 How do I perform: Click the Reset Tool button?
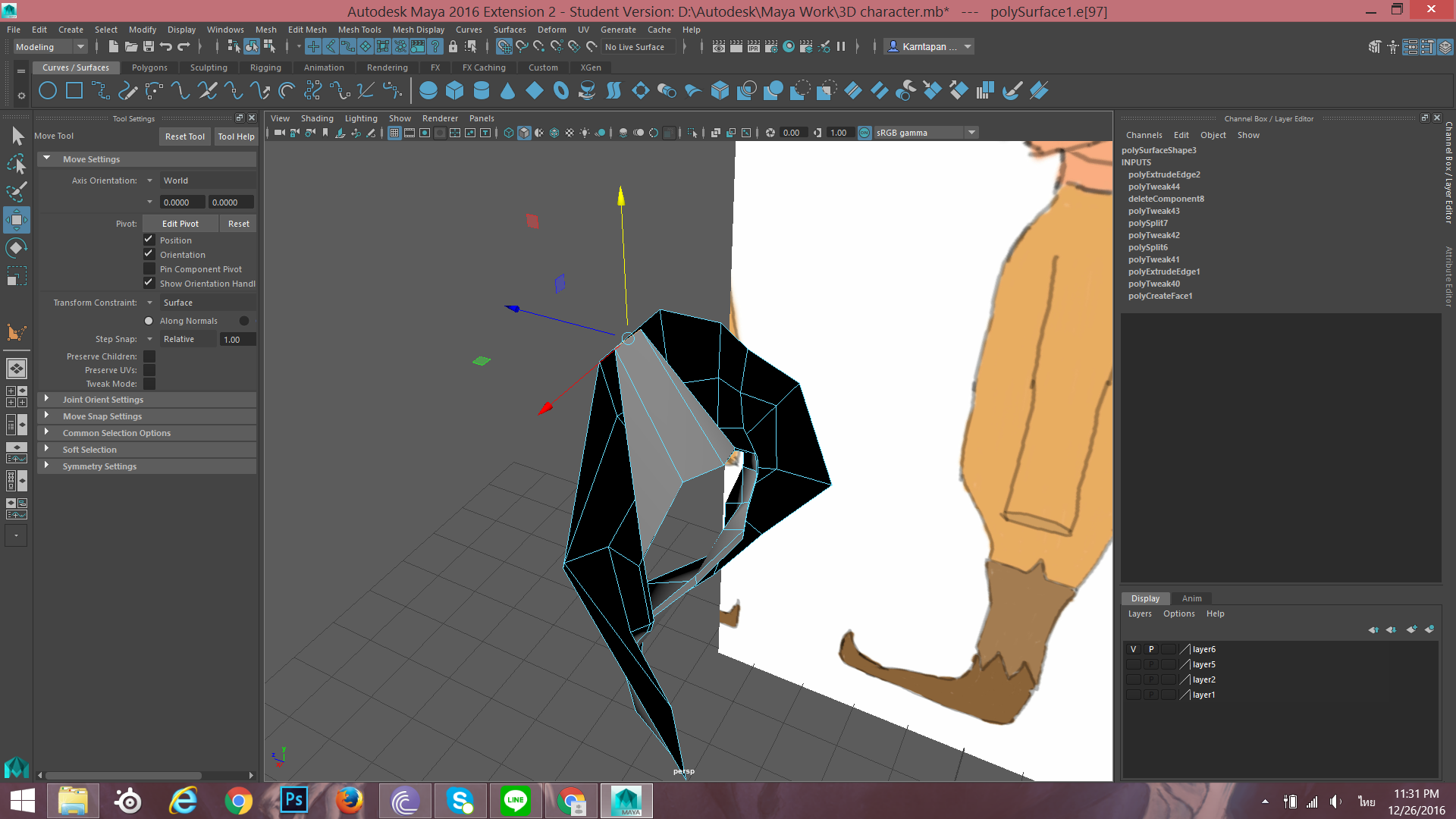[184, 136]
